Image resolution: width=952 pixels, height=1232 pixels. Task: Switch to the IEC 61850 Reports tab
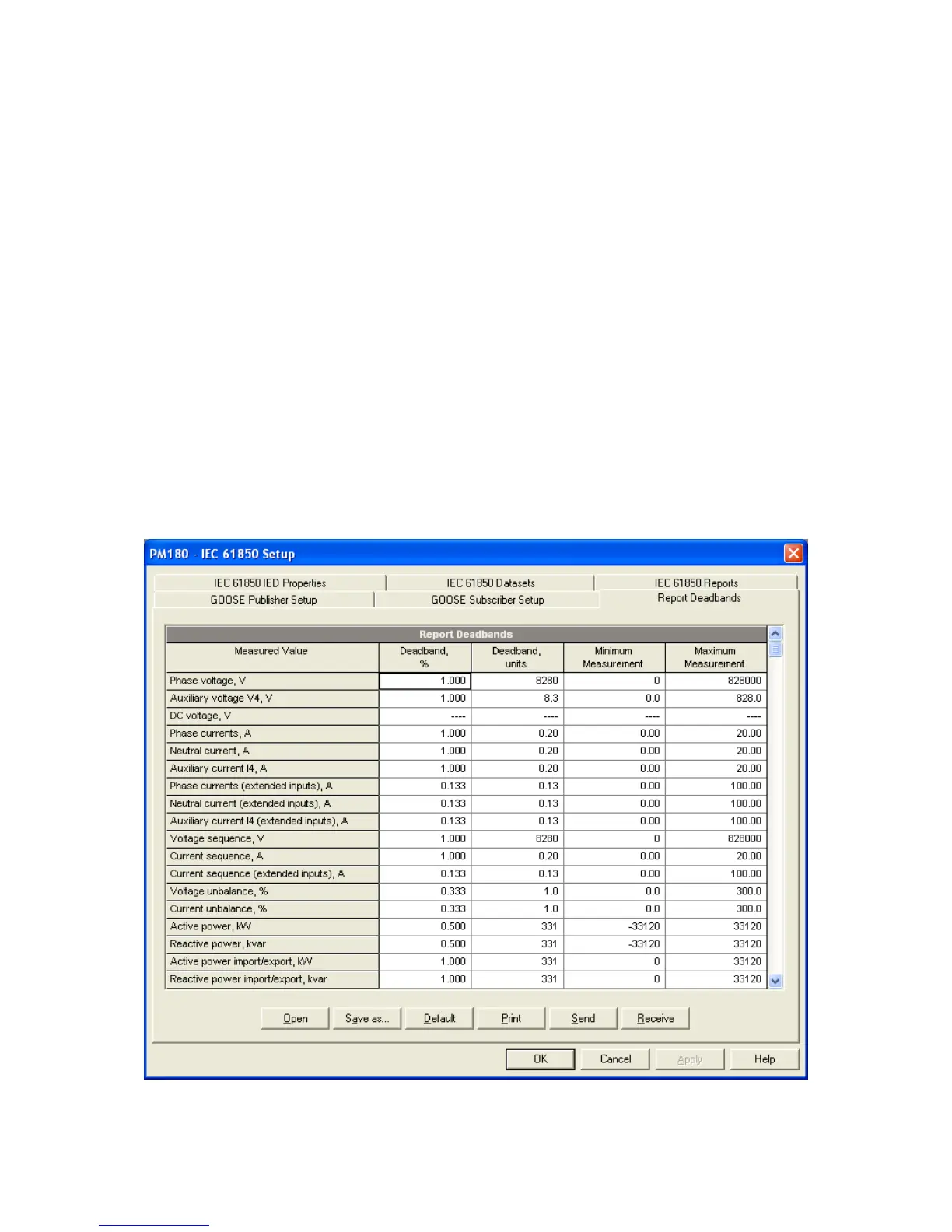click(x=696, y=583)
